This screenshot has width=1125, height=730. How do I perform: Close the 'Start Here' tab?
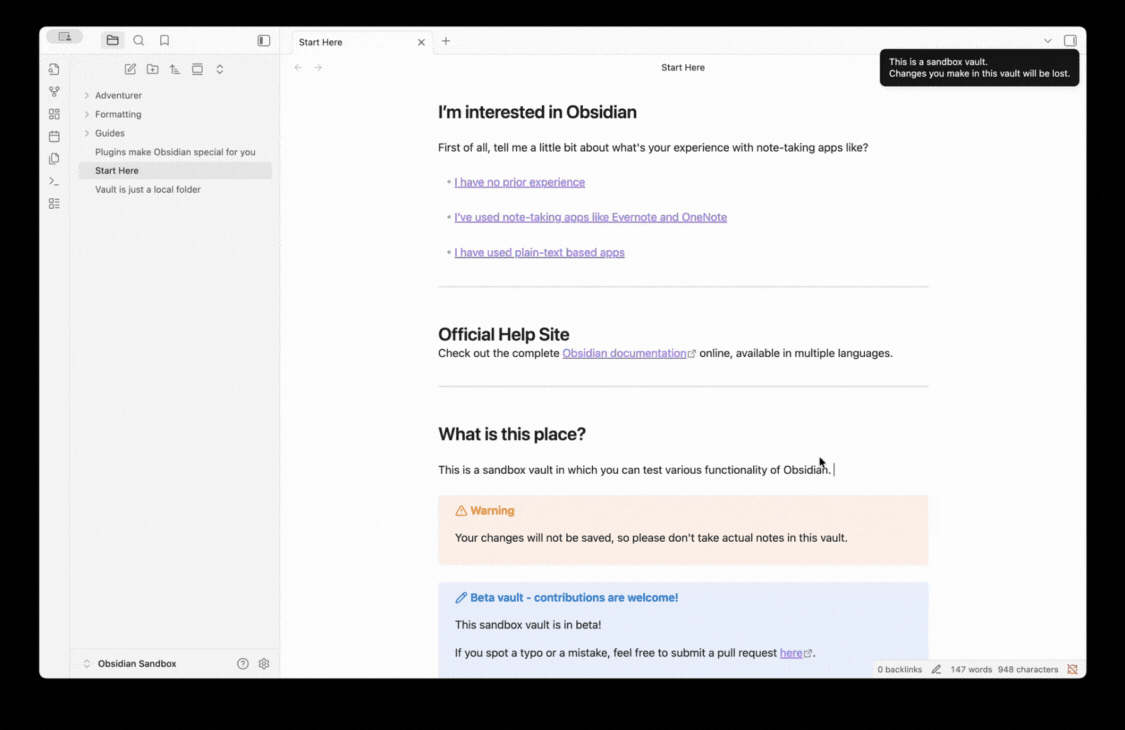pyautogui.click(x=421, y=42)
